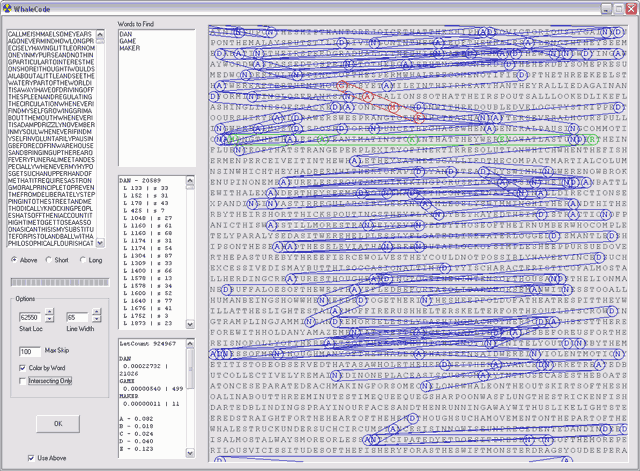This screenshot has width=640, height=471.
Task: Click into the Max Skip field
Action: click(30, 351)
